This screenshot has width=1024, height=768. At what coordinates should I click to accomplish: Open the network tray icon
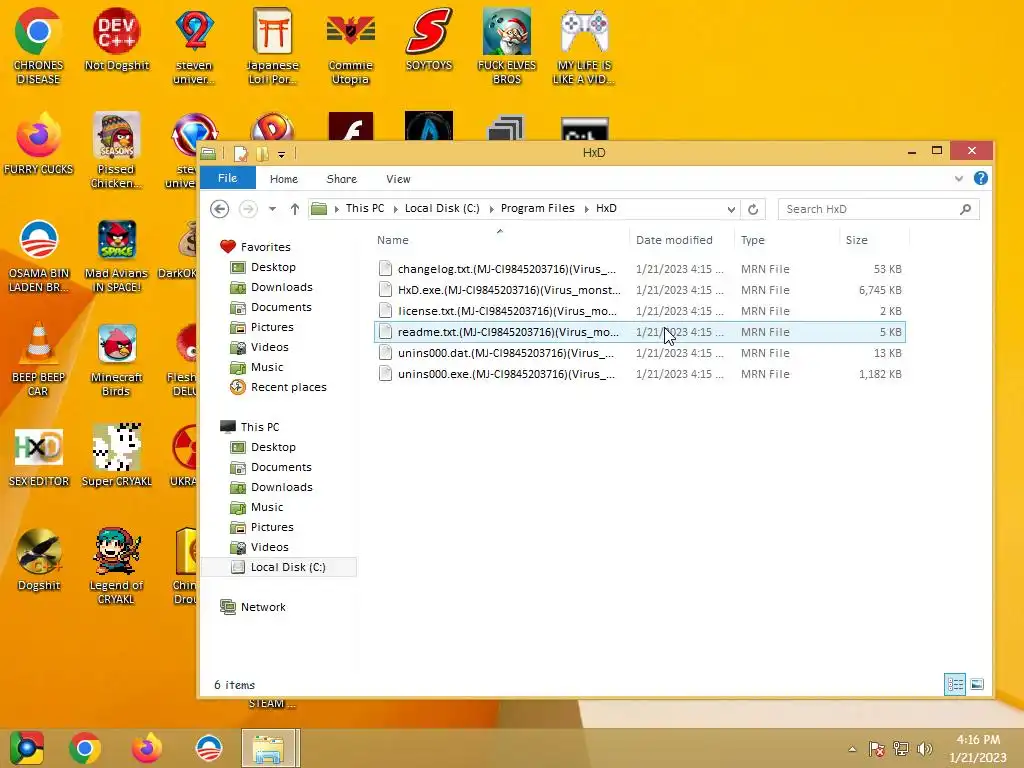pyautogui.click(x=901, y=749)
